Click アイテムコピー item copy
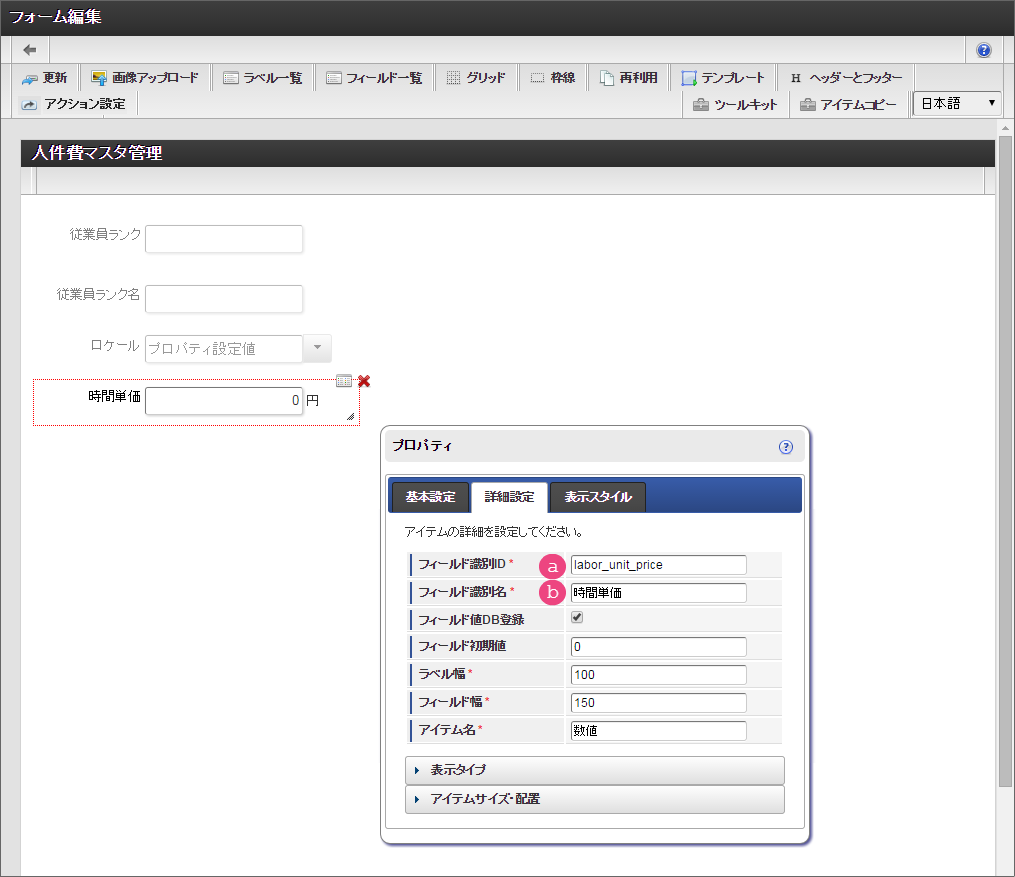Screen dimensions: 1015x877 click(x=849, y=105)
